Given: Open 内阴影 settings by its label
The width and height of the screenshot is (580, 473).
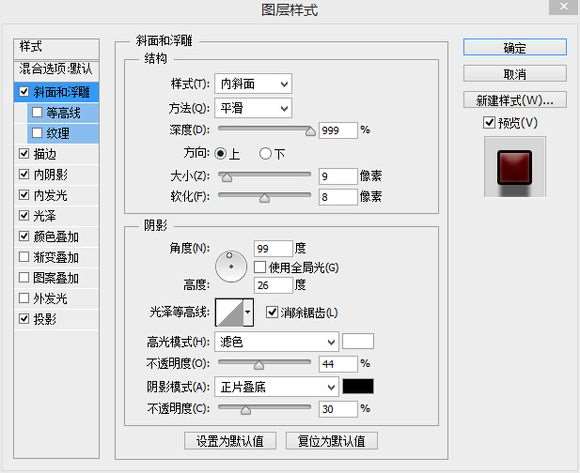Looking at the screenshot, I should (x=50, y=175).
